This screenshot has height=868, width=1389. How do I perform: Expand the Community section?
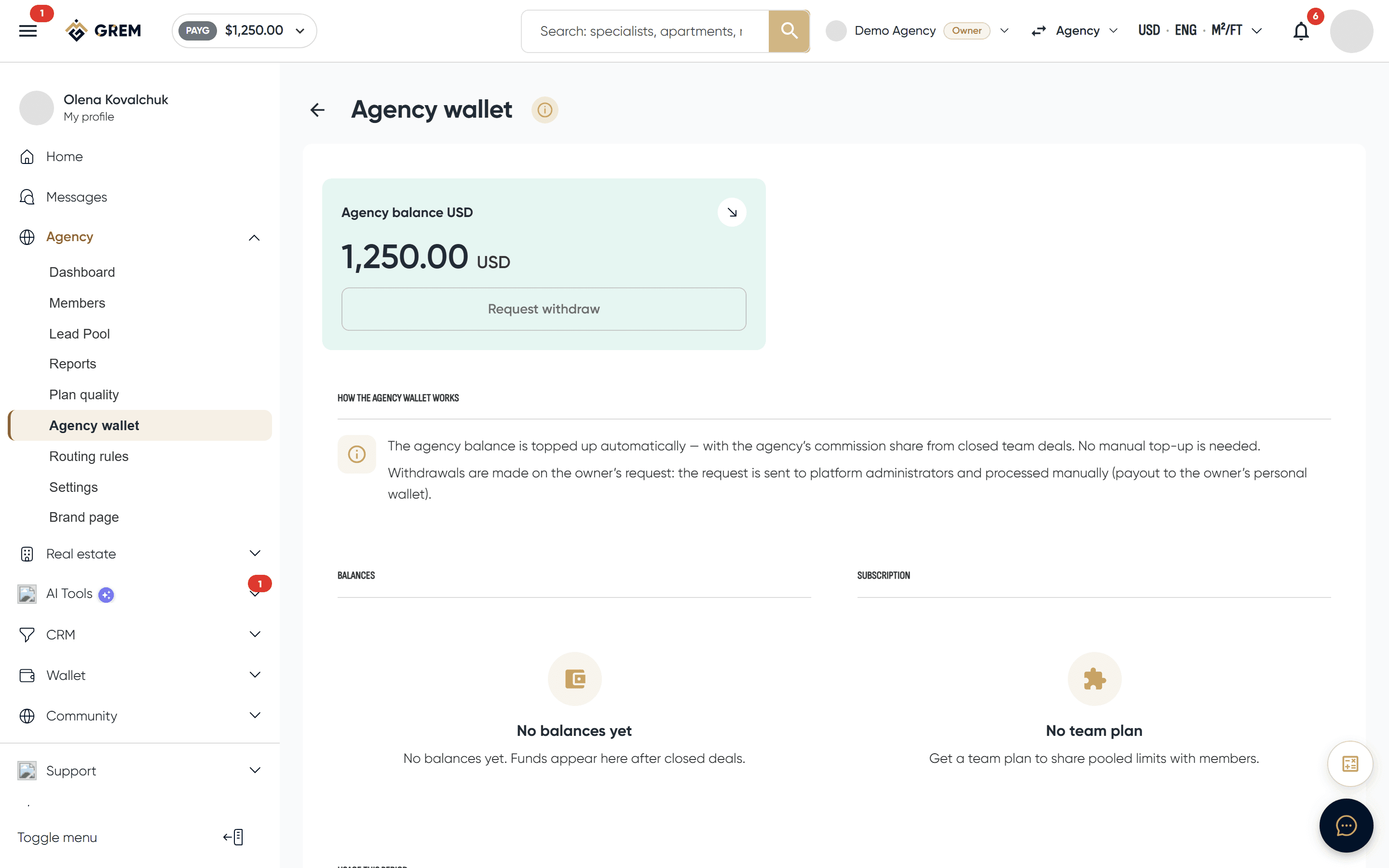point(255,715)
